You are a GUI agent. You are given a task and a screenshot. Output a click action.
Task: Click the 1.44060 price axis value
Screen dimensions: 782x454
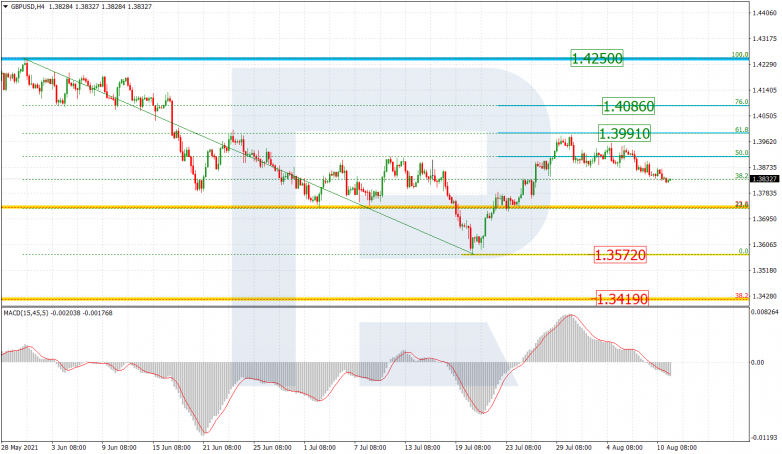[x=765, y=13]
